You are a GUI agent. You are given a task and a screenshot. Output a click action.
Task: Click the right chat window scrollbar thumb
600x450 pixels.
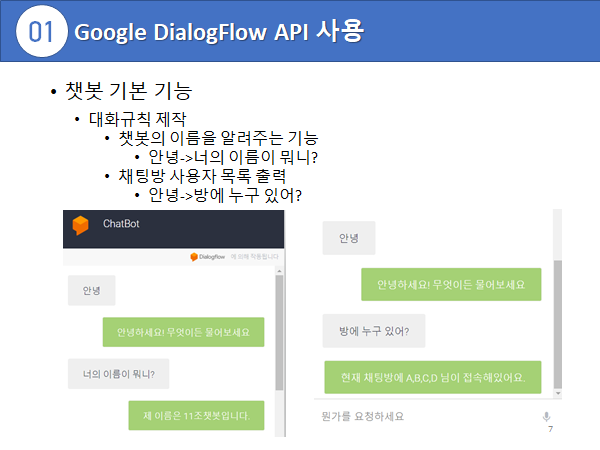pyautogui.click(x=558, y=324)
